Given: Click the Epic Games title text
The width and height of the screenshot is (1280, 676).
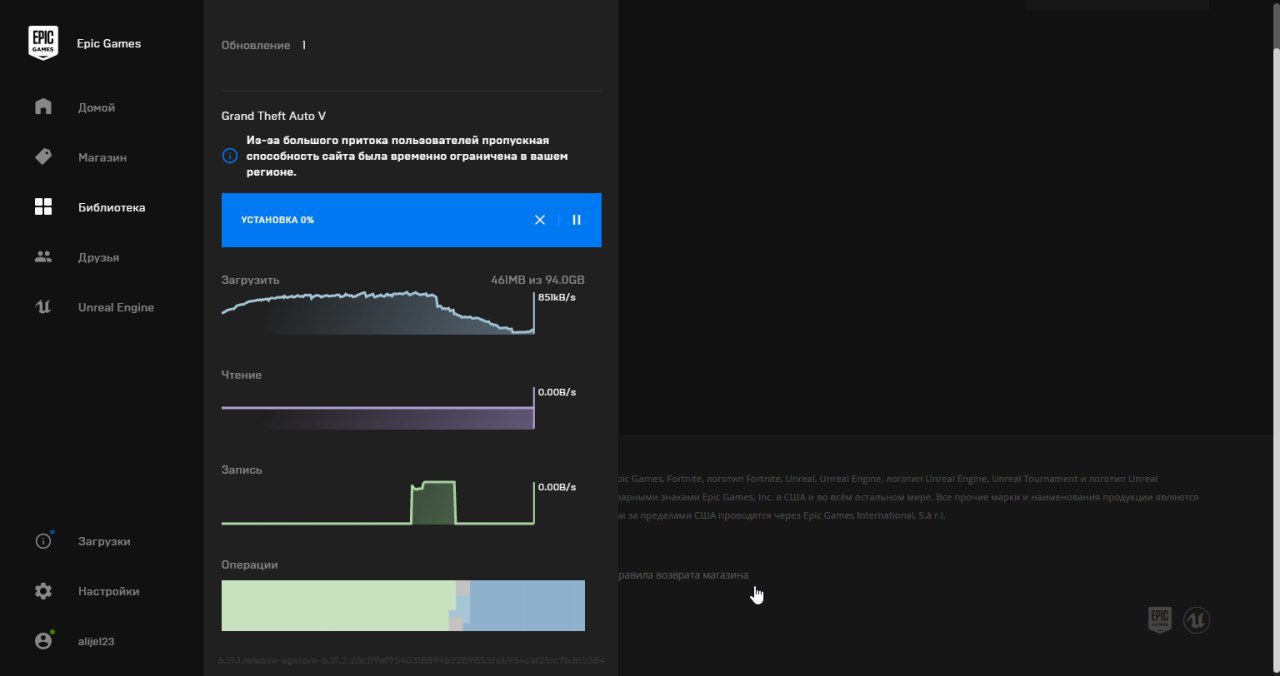Looking at the screenshot, I should click(x=109, y=43).
